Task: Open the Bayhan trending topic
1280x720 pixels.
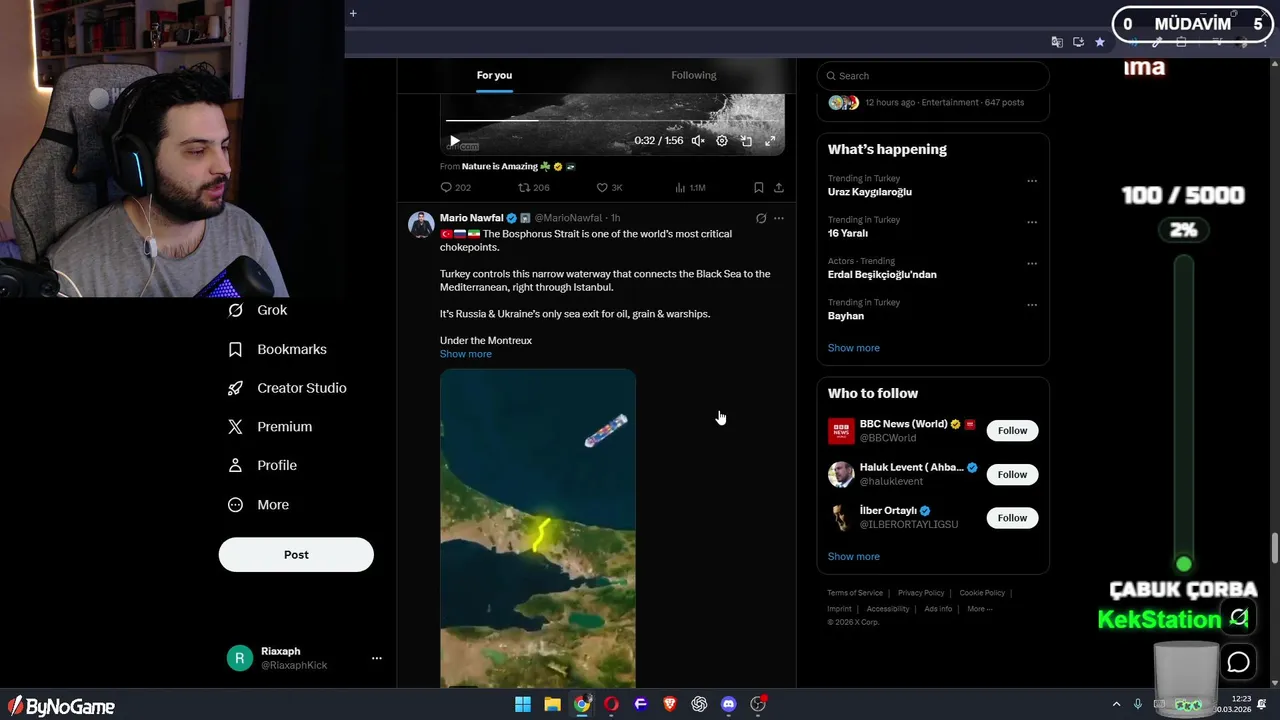Action: [x=846, y=316]
